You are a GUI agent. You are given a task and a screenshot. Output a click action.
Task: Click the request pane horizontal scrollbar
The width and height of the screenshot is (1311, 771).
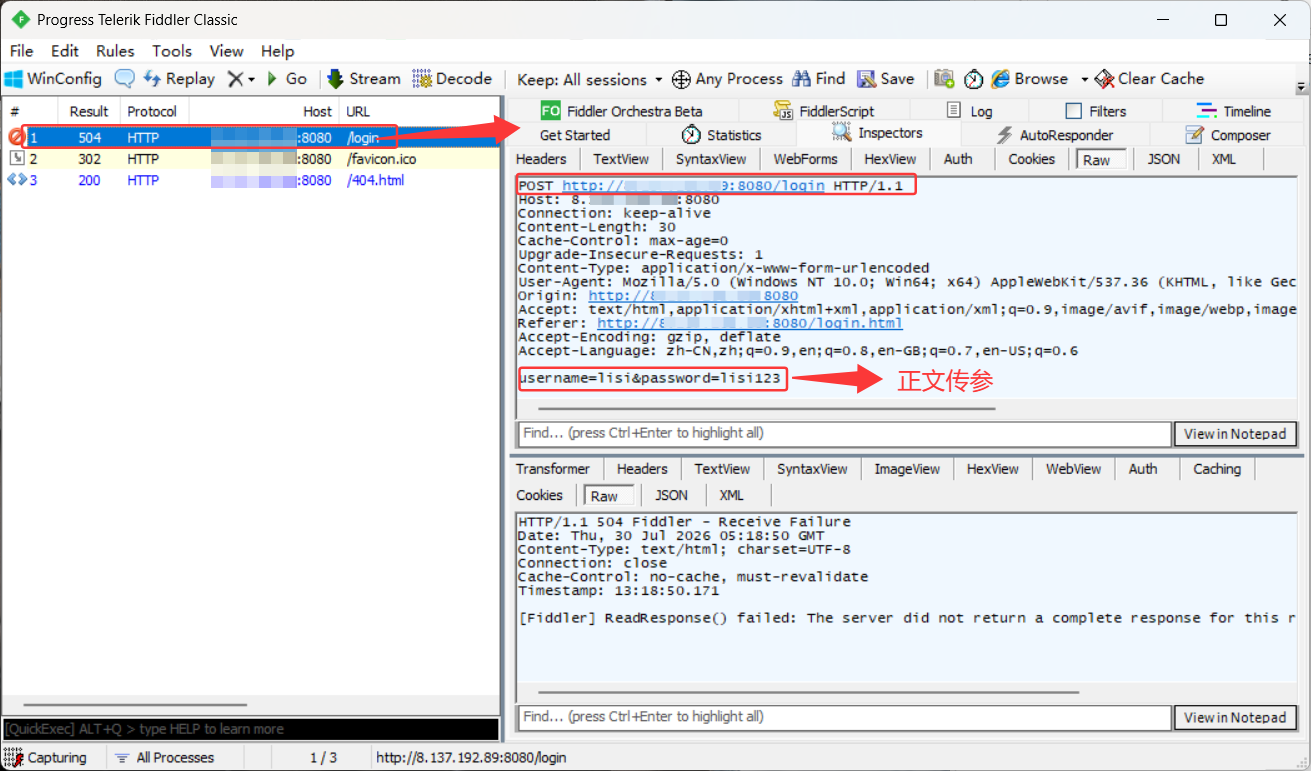[x=767, y=408]
